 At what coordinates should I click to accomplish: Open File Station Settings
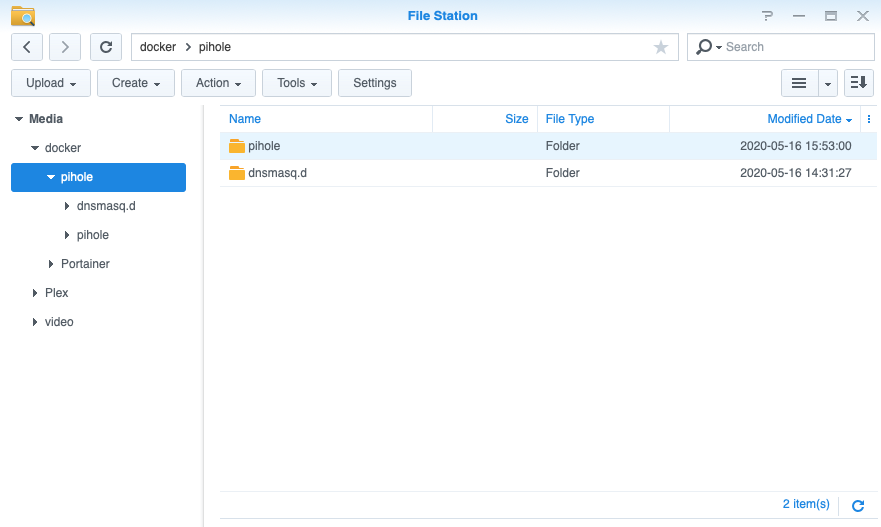(x=375, y=83)
